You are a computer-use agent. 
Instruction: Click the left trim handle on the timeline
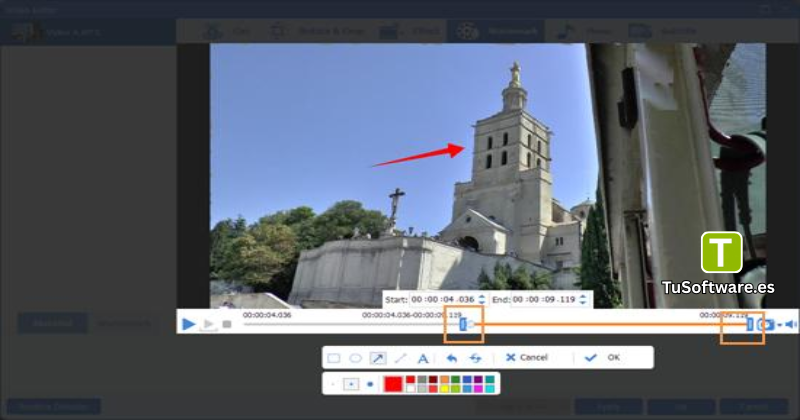coord(463,325)
